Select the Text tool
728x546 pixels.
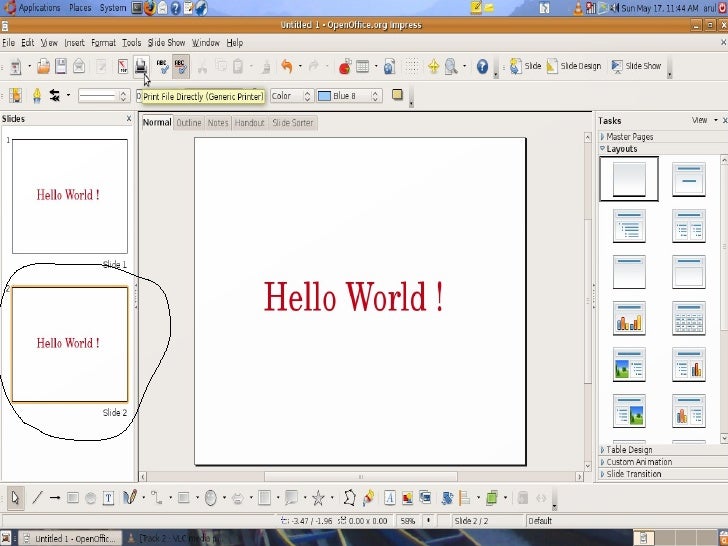108,498
